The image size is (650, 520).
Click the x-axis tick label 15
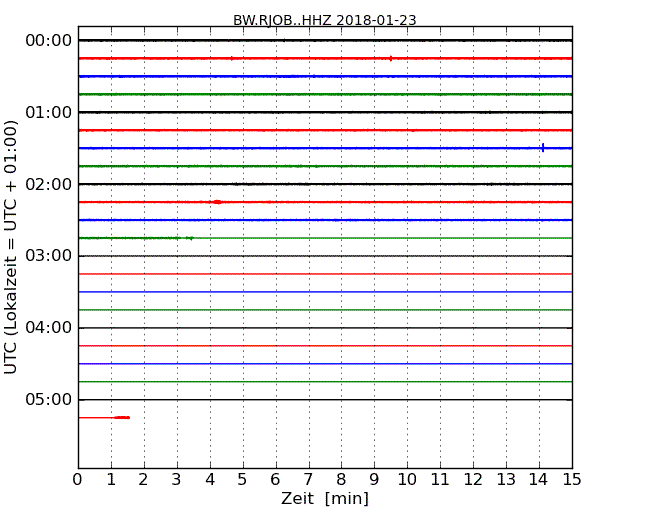(x=572, y=479)
